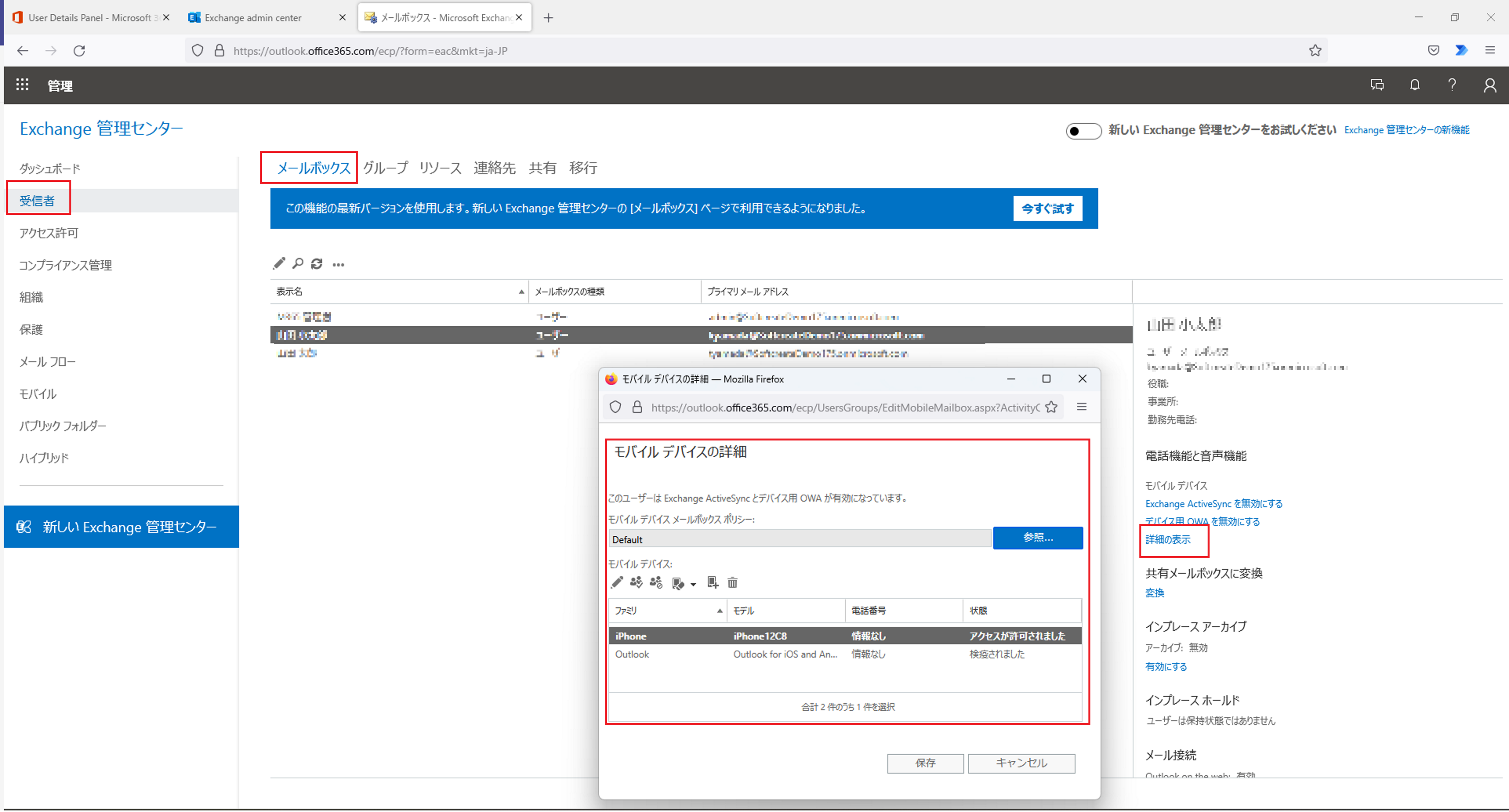The width and height of the screenshot is (1509, 812).
Task: Click the allow device access icon
Action: pos(636,582)
